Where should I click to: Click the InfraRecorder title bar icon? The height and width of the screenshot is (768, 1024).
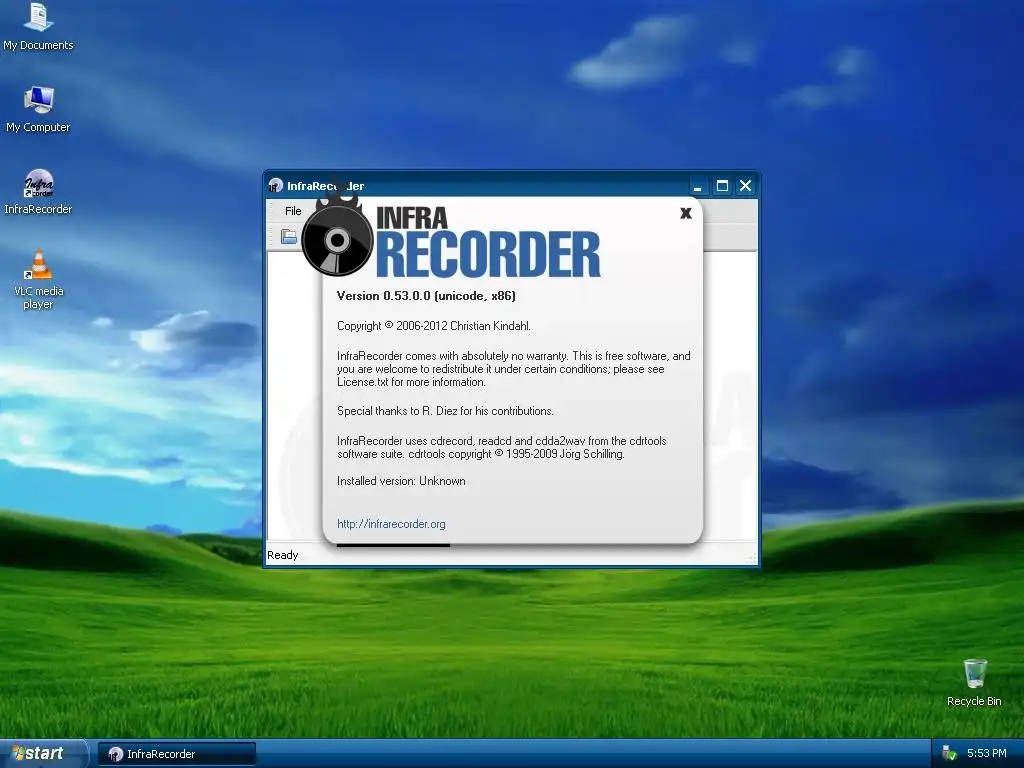[276, 186]
